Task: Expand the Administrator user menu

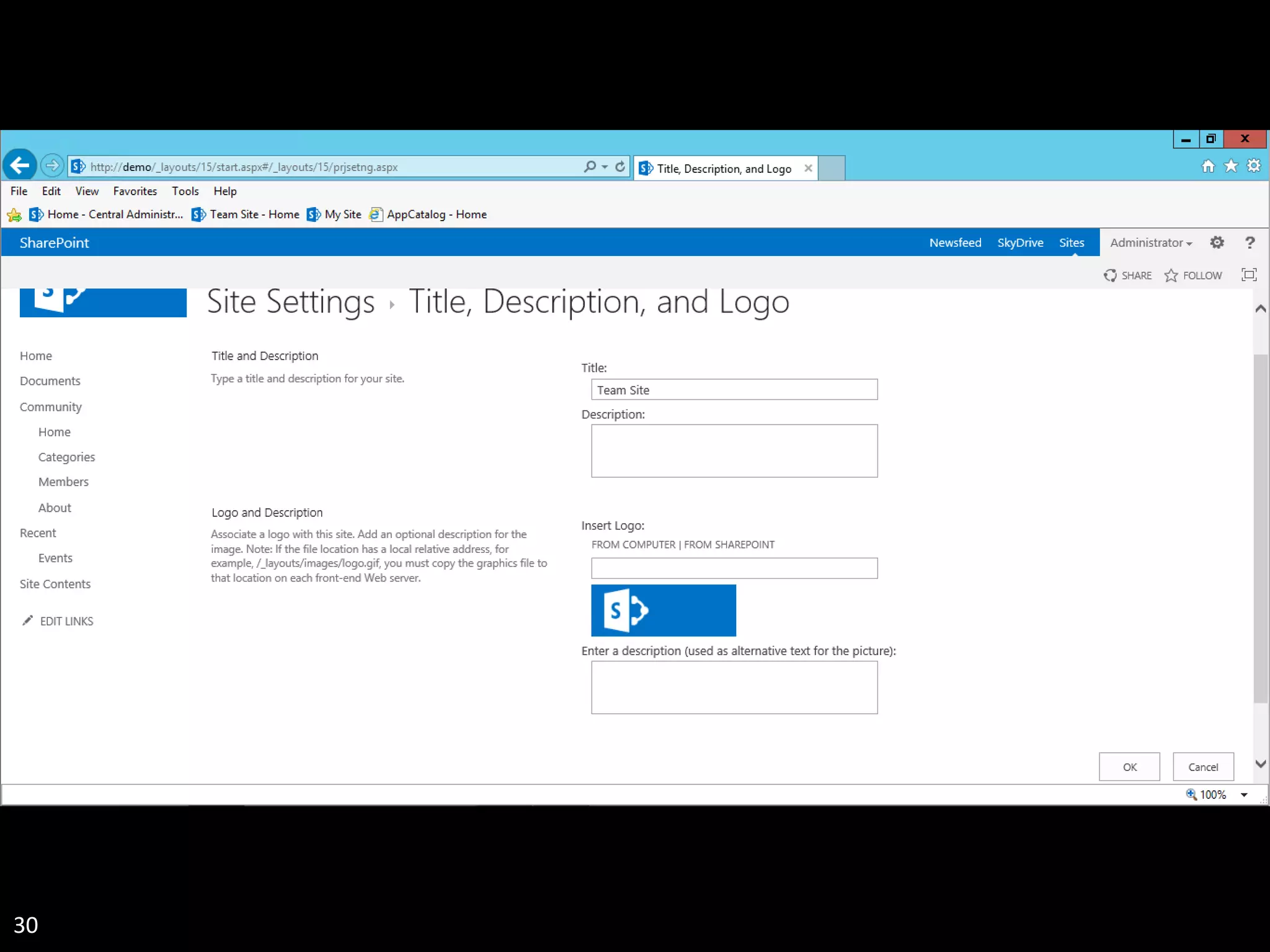Action: [x=1150, y=243]
